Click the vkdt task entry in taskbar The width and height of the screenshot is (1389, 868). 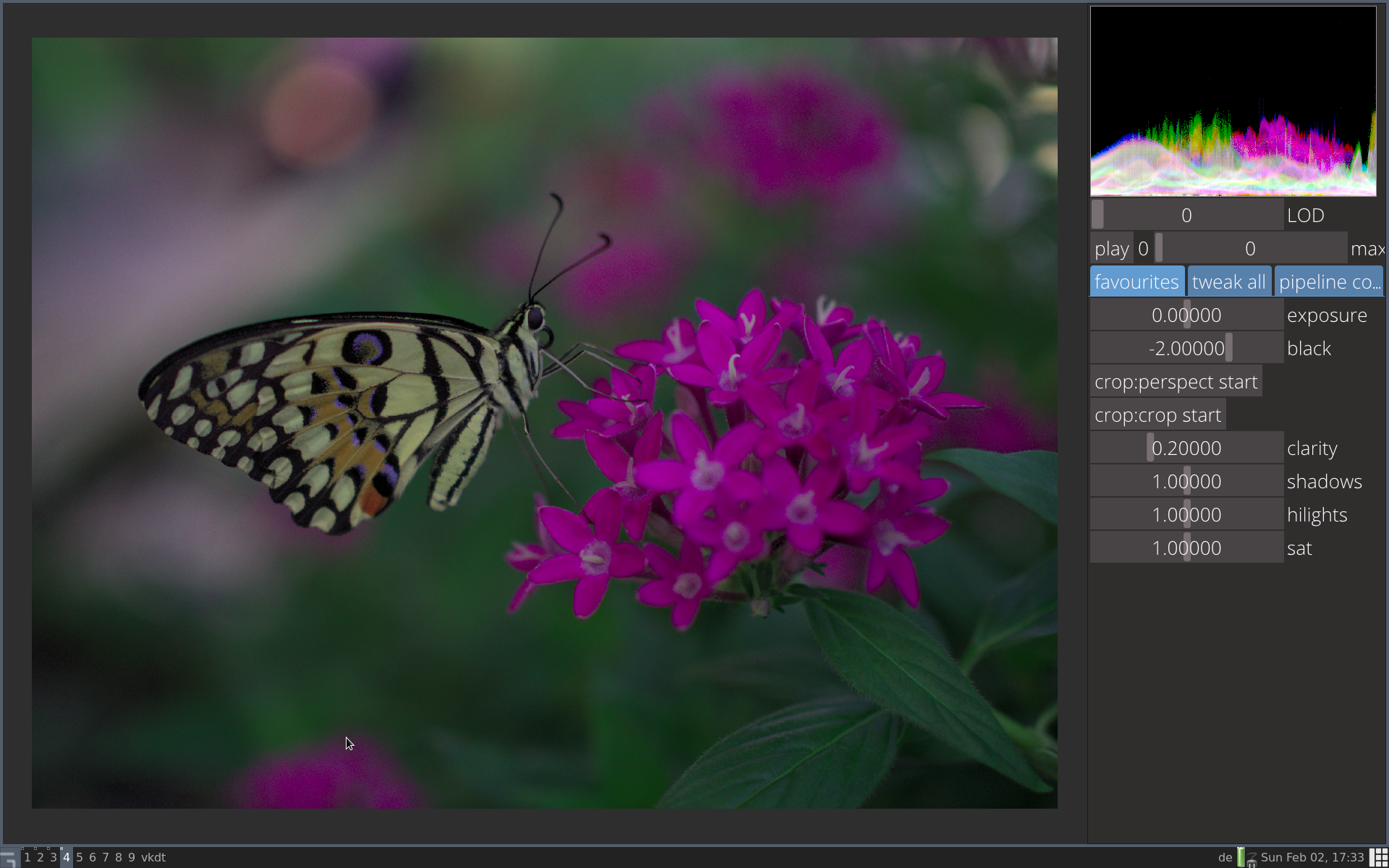tap(153, 857)
